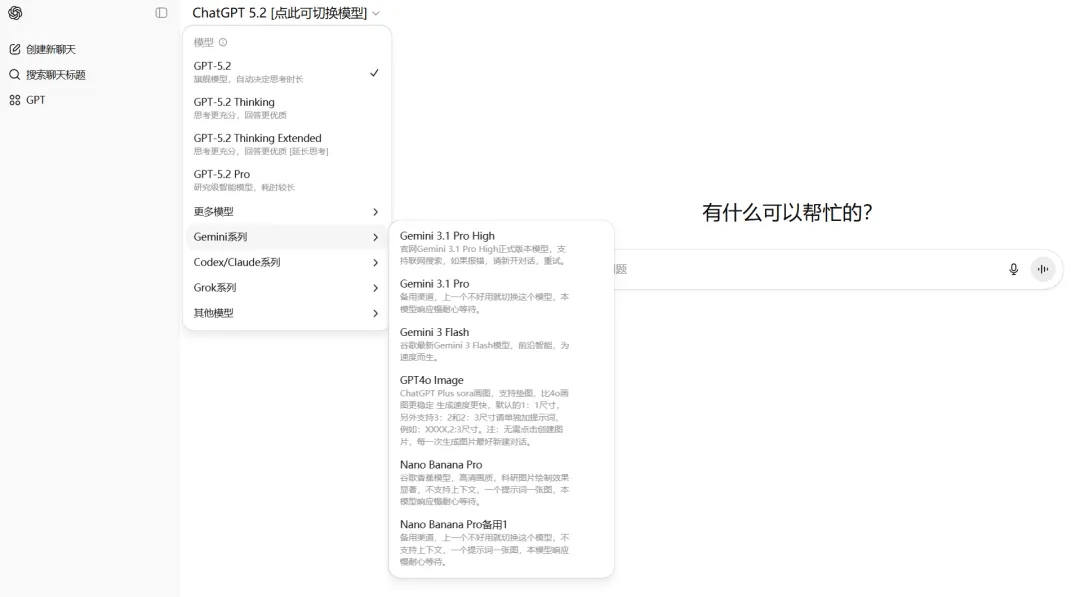This screenshot has height=597, width=1080.
Task: Choose Gemini 3 Flash model
Action: pyautogui.click(x=501, y=344)
